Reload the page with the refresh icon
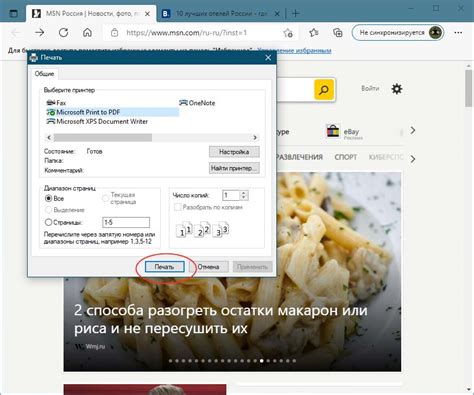Image resolution: width=474 pixels, height=395 pixels. [63, 33]
